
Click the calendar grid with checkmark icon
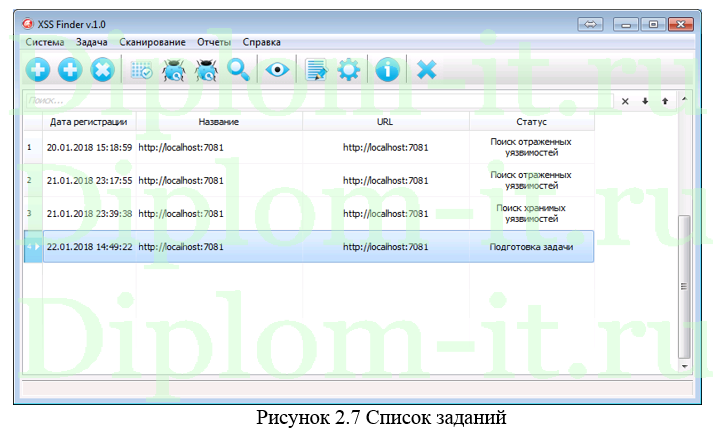click(141, 70)
